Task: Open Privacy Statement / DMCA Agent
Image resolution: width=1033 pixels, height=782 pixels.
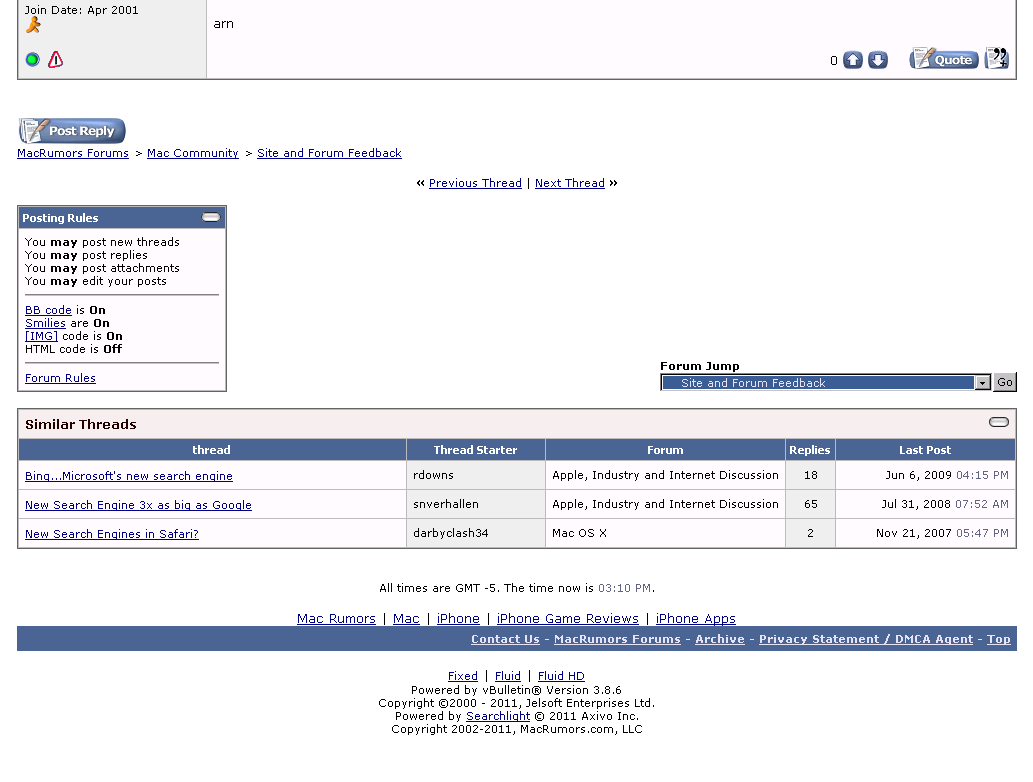Action: coord(866,639)
